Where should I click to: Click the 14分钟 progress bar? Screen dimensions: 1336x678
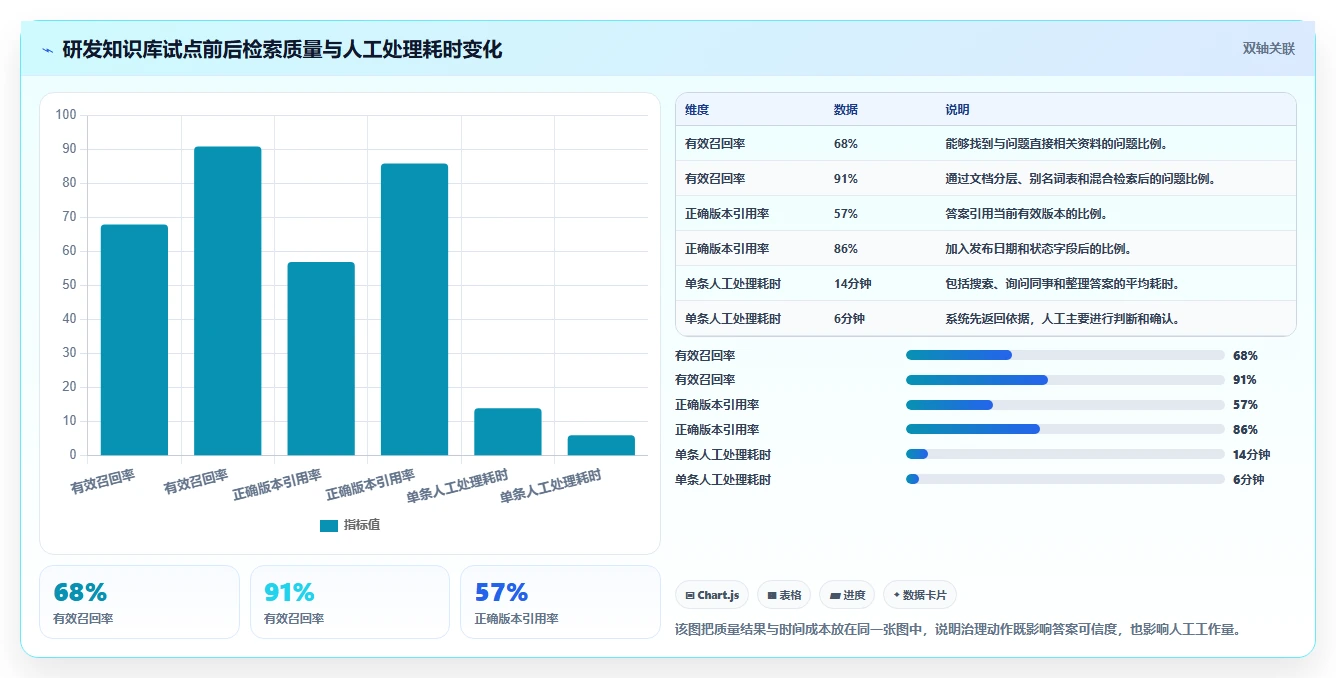[1065, 454]
